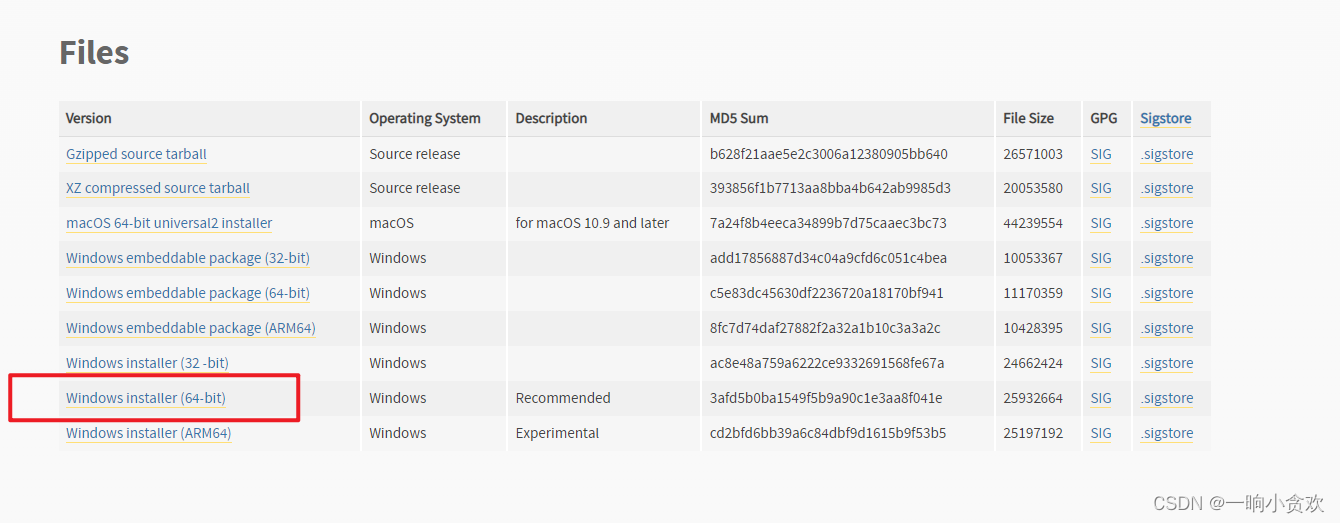Click SIG link for macOS installer
The height and width of the screenshot is (523, 1340).
click(1101, 223)
